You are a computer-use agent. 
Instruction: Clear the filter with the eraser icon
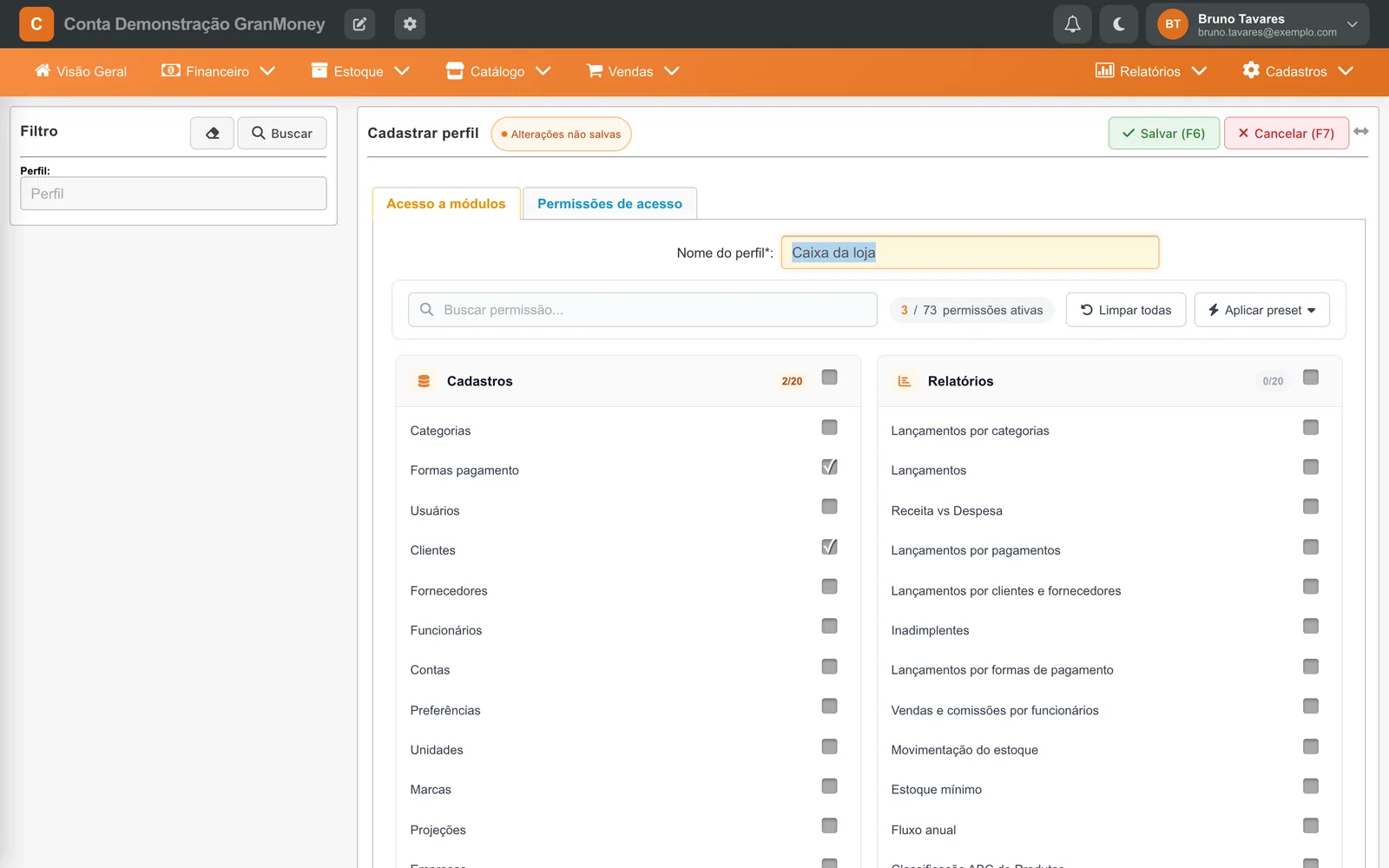212,133
